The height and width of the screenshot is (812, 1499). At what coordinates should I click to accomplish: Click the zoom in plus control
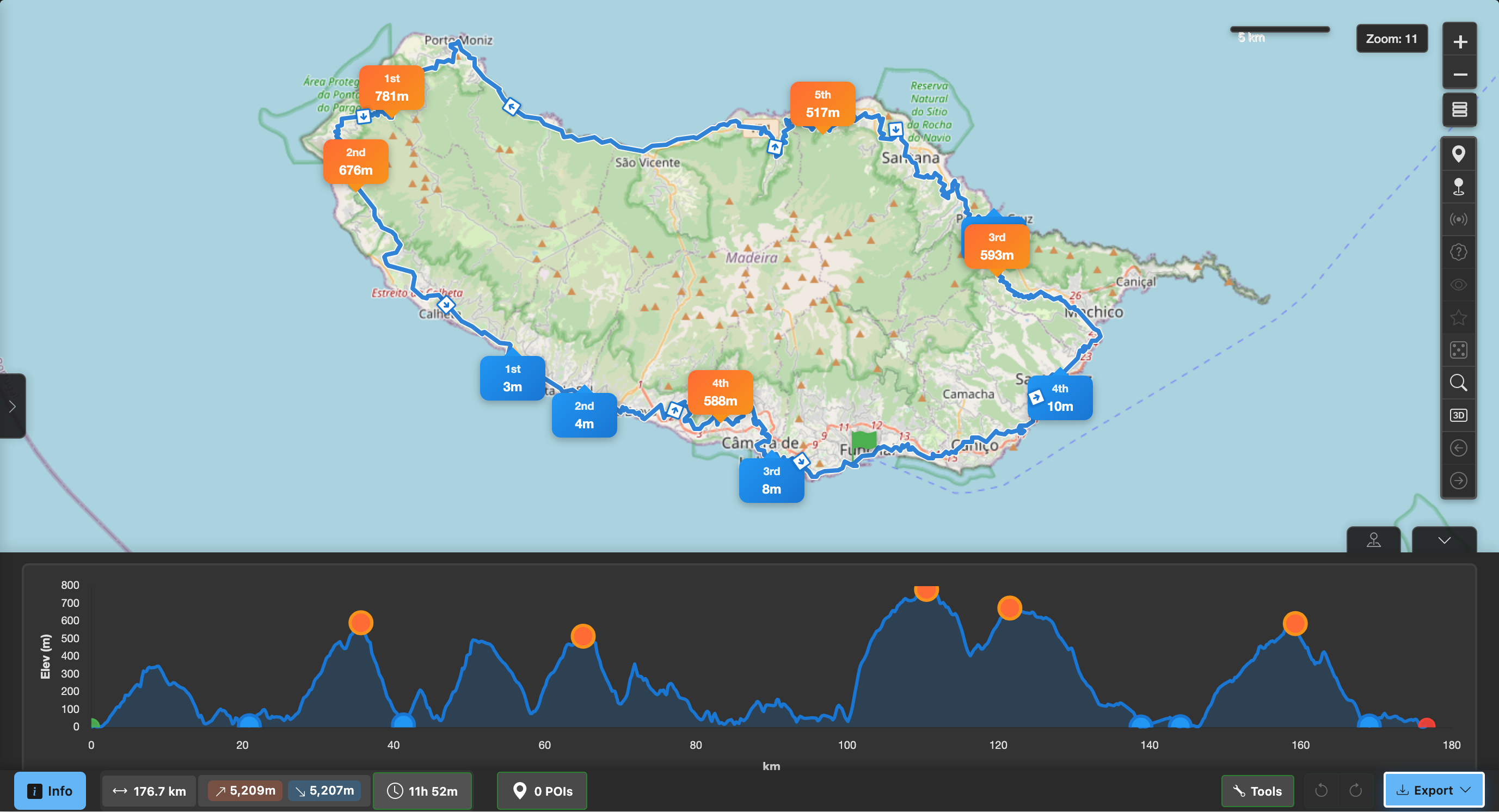pos(1460,41)
